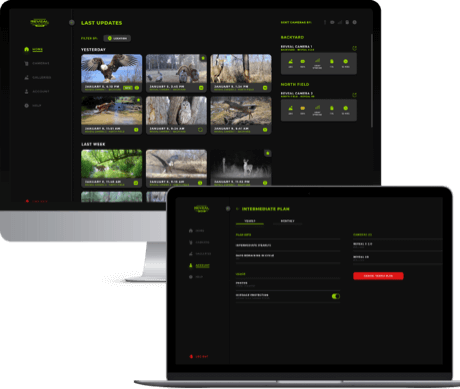Open the wild turkeys photo thumbnail

pyautogui.click(x=176, y=69)
